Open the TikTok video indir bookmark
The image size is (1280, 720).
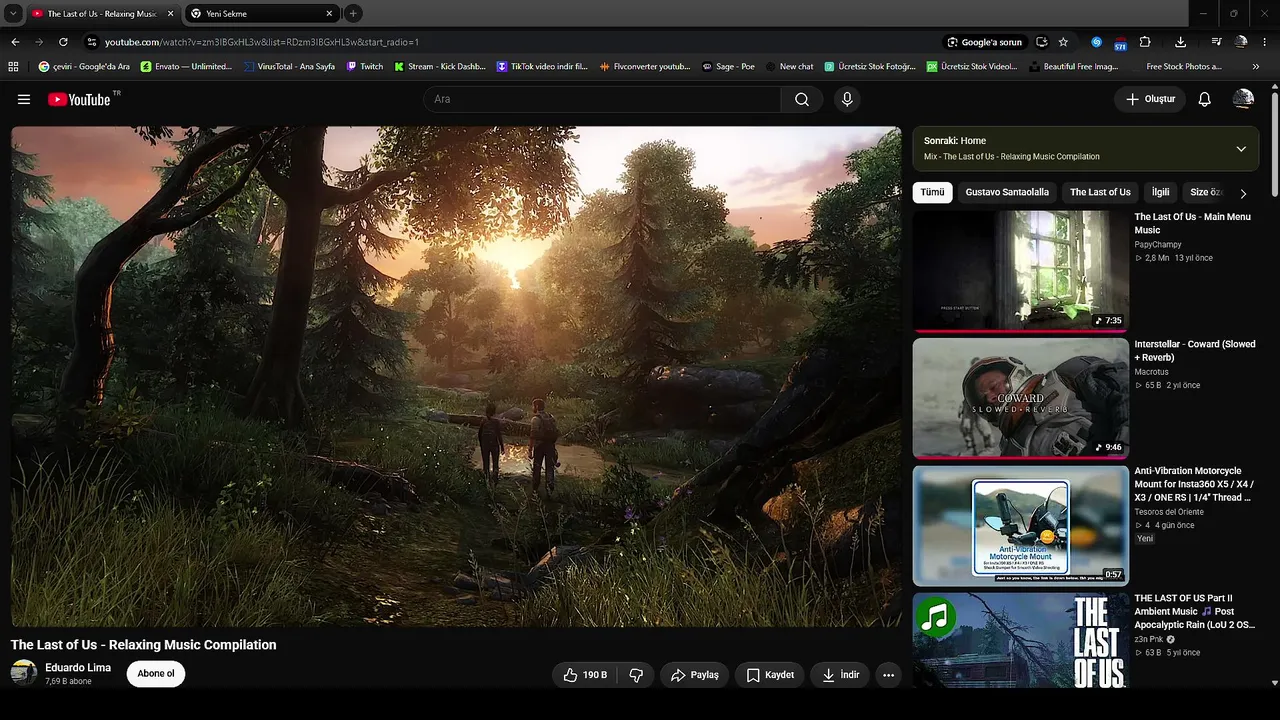tap(542, 66)
